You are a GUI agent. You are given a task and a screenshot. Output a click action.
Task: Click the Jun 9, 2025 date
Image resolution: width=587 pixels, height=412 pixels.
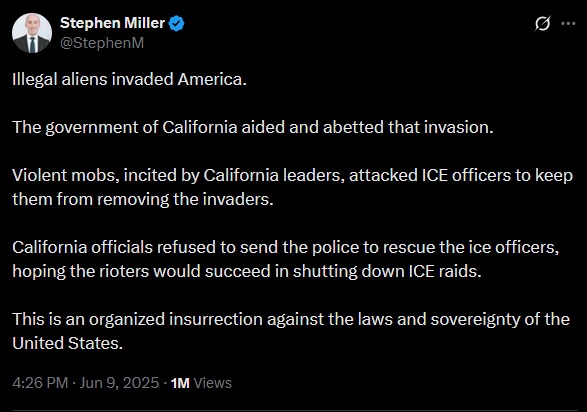coord(119,383)
